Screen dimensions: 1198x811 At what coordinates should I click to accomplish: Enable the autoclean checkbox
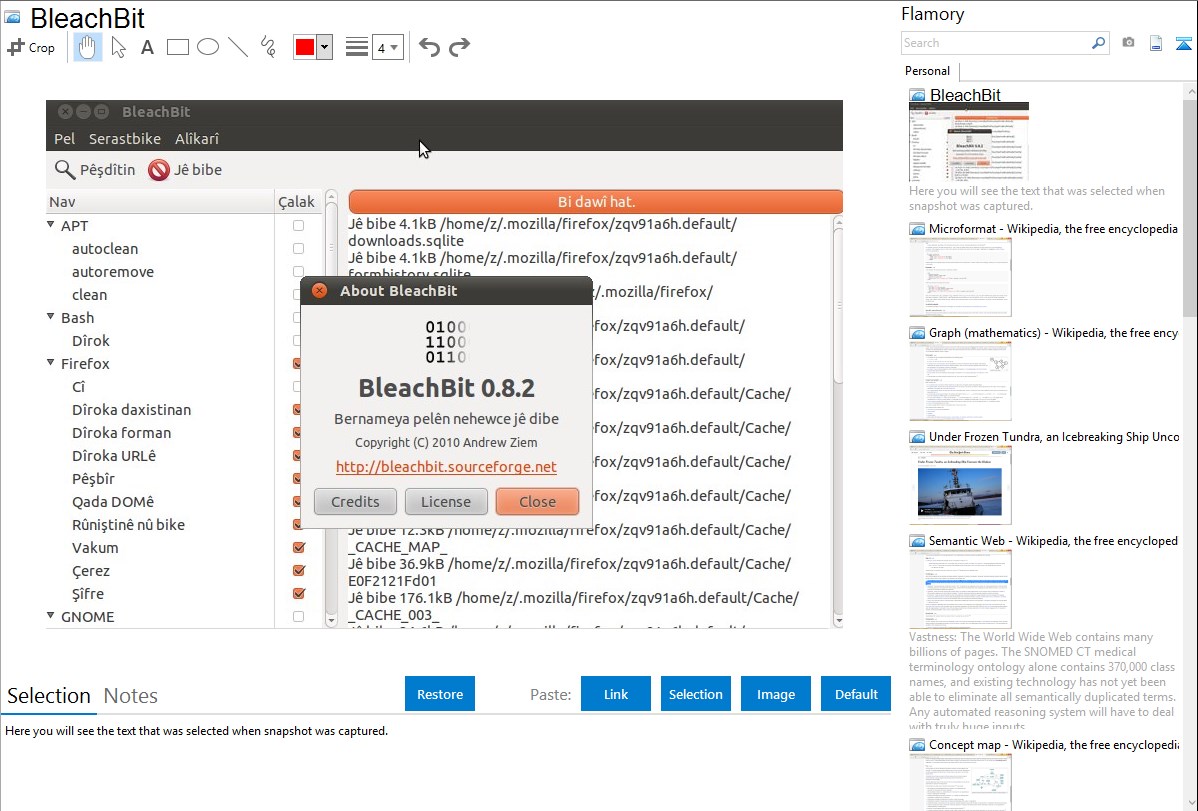click(x=298, y=248)
